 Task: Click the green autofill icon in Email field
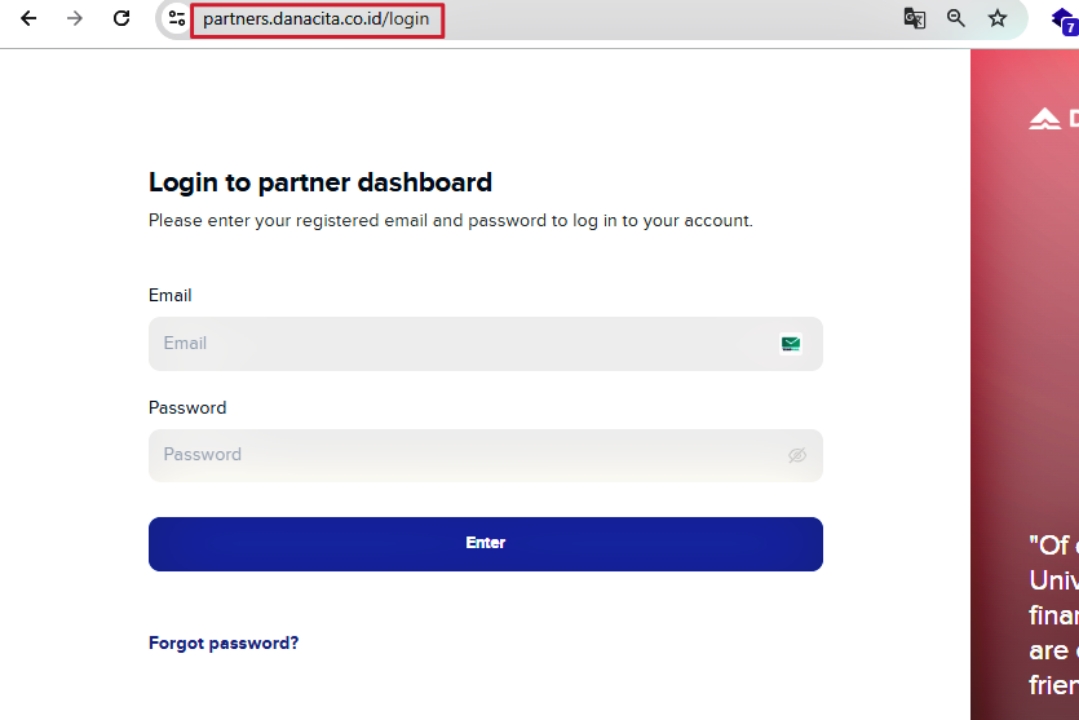click(791, 344)
